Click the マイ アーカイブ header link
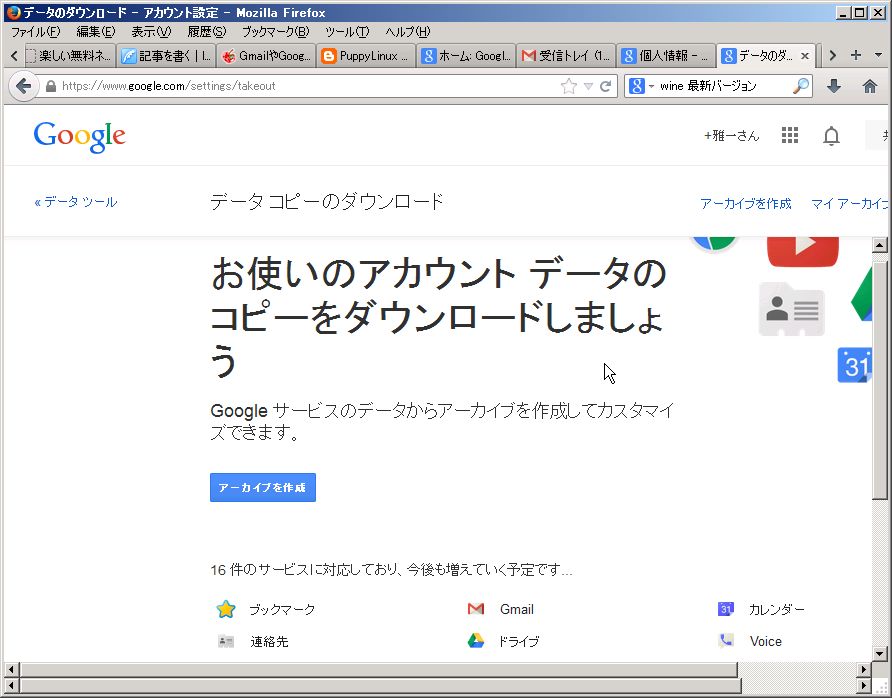Viewport: 892px width, 698px height. [x=849, y=204]
